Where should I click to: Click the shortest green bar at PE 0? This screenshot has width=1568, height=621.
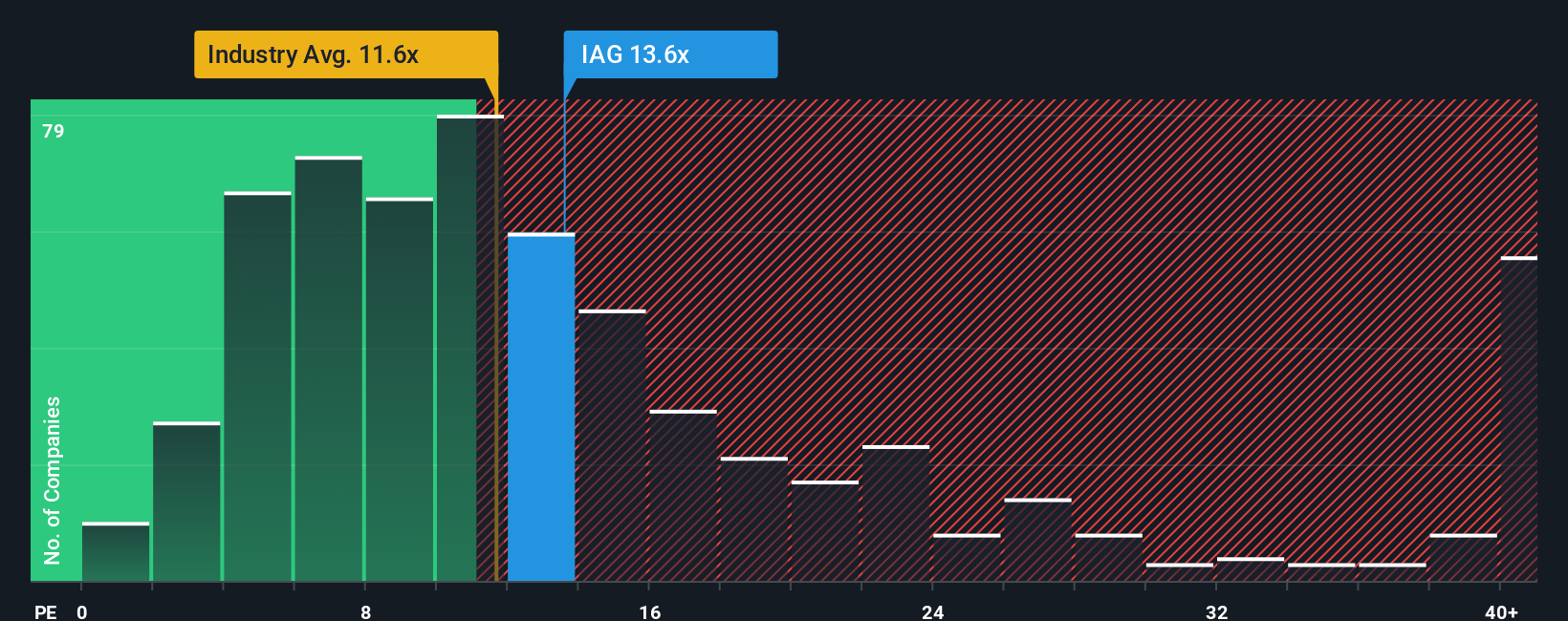pos(116,552)
